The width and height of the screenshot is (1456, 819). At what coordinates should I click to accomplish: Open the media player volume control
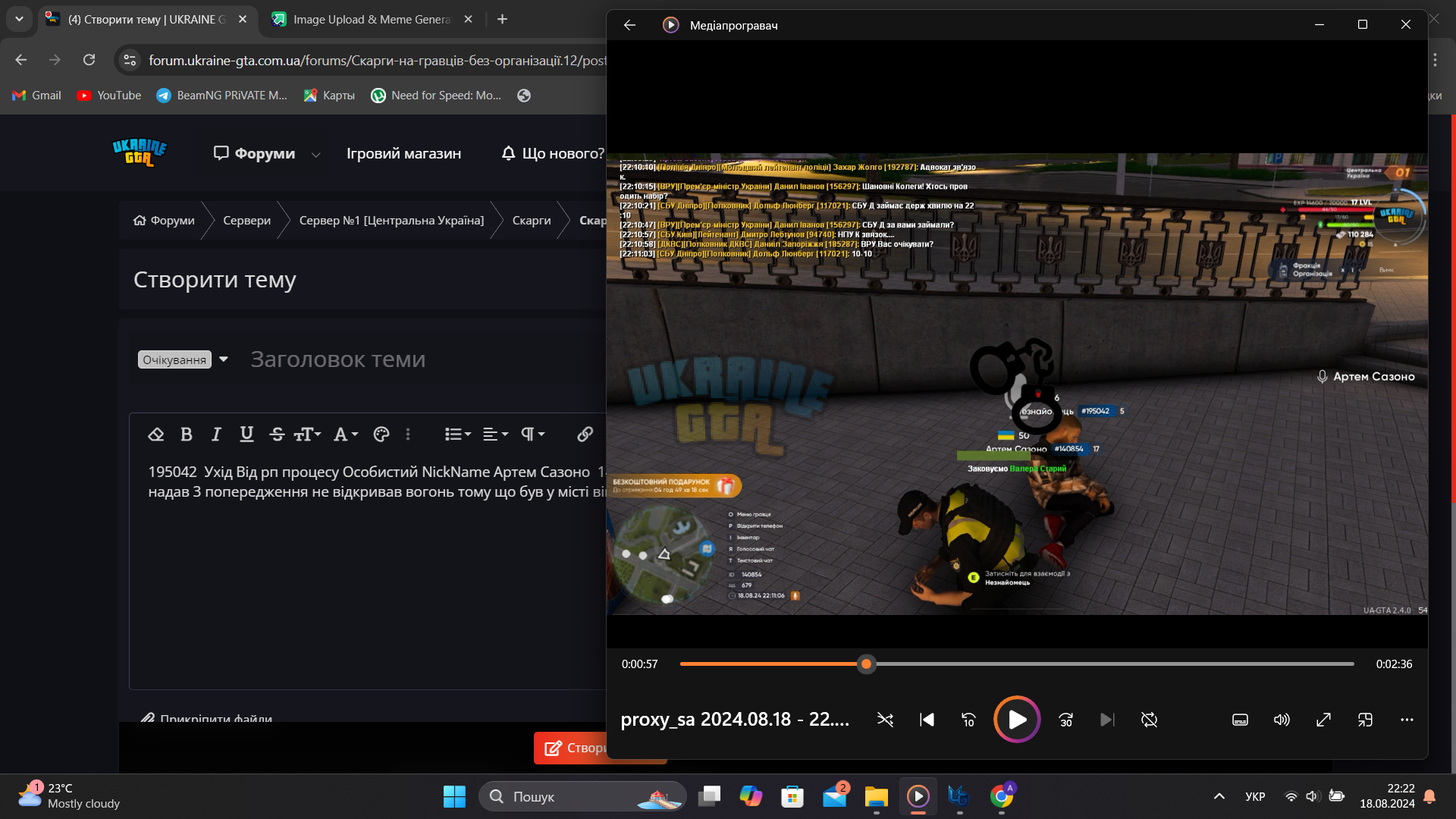[1282, 720]
